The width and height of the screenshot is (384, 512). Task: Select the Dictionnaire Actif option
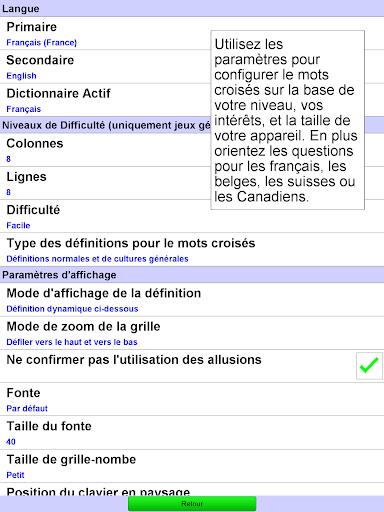192,100
